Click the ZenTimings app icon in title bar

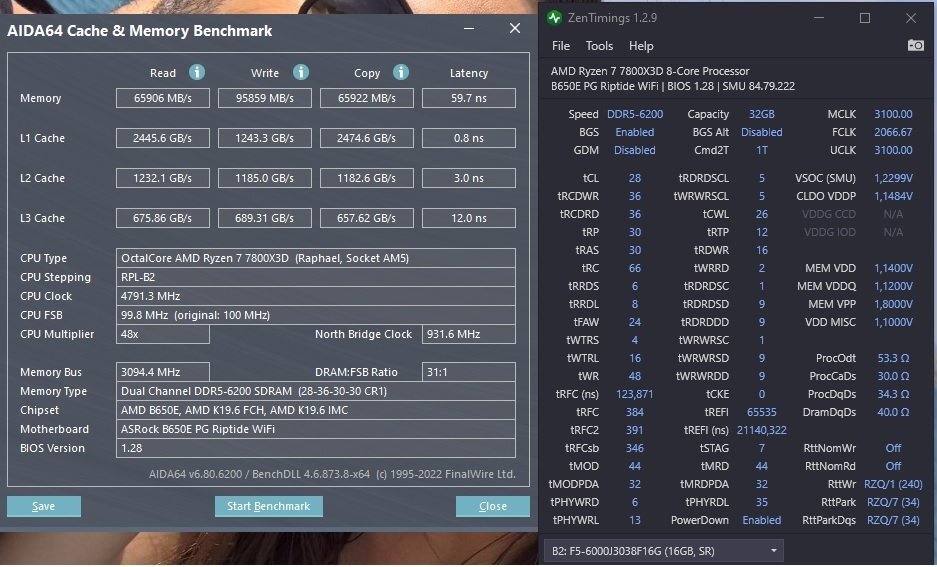pyautogui.click(x=554, y=18)
